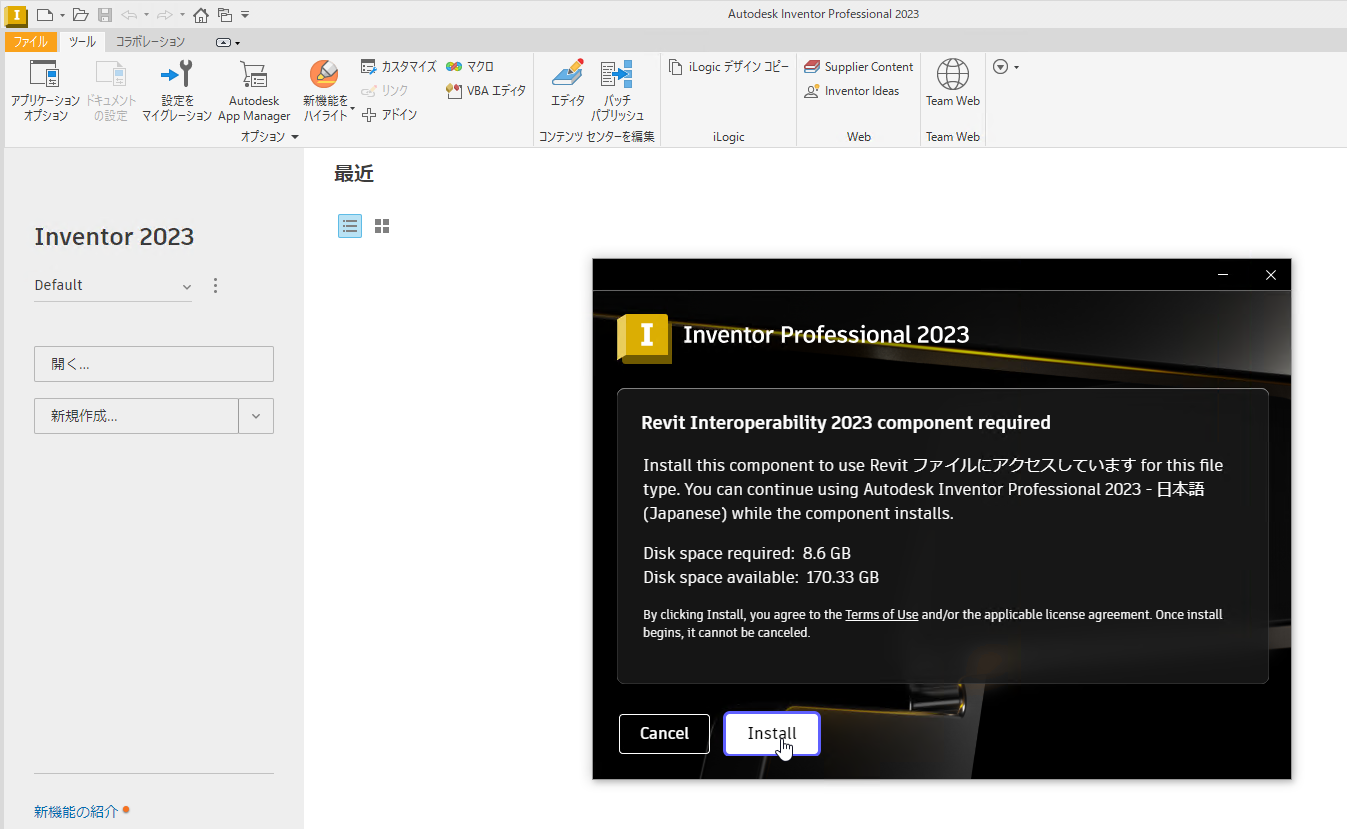Expand the 新規作成 dropdown arrow

pos(256,416)
